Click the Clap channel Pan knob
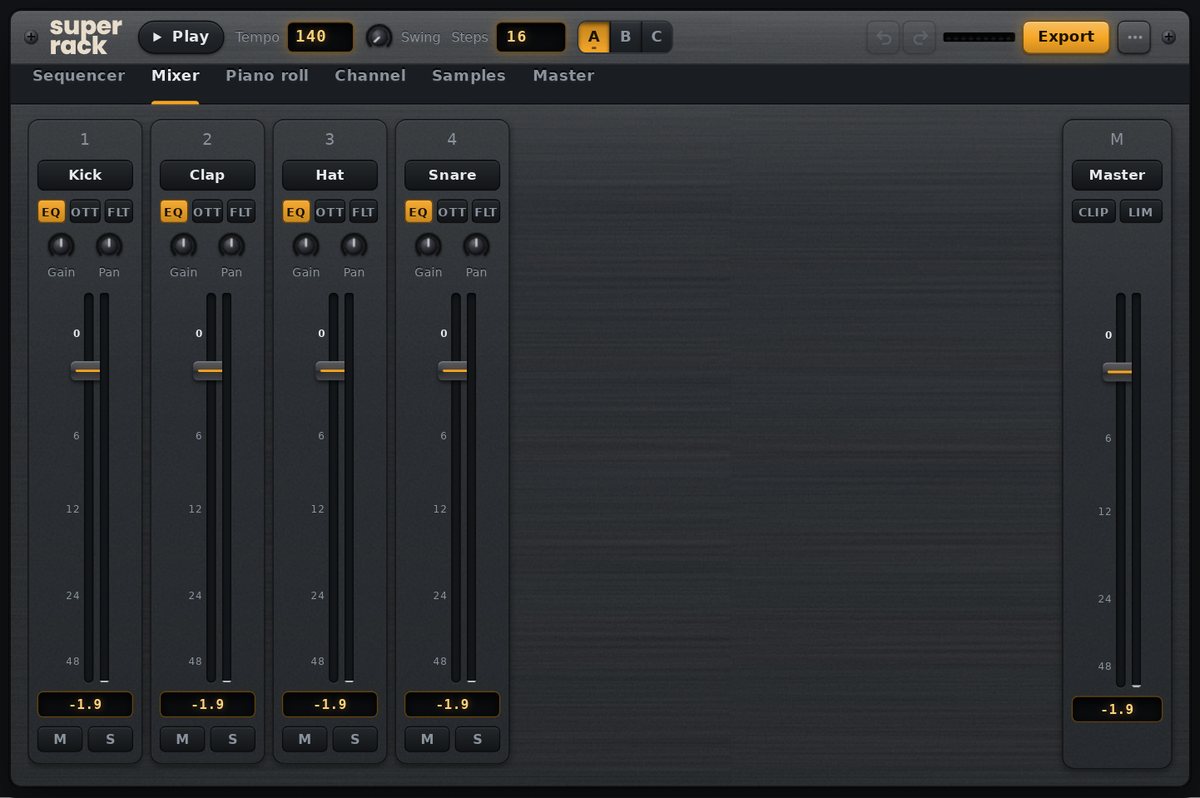Image resolution: width=1200 pixels, height=798 pixels. 231,245
